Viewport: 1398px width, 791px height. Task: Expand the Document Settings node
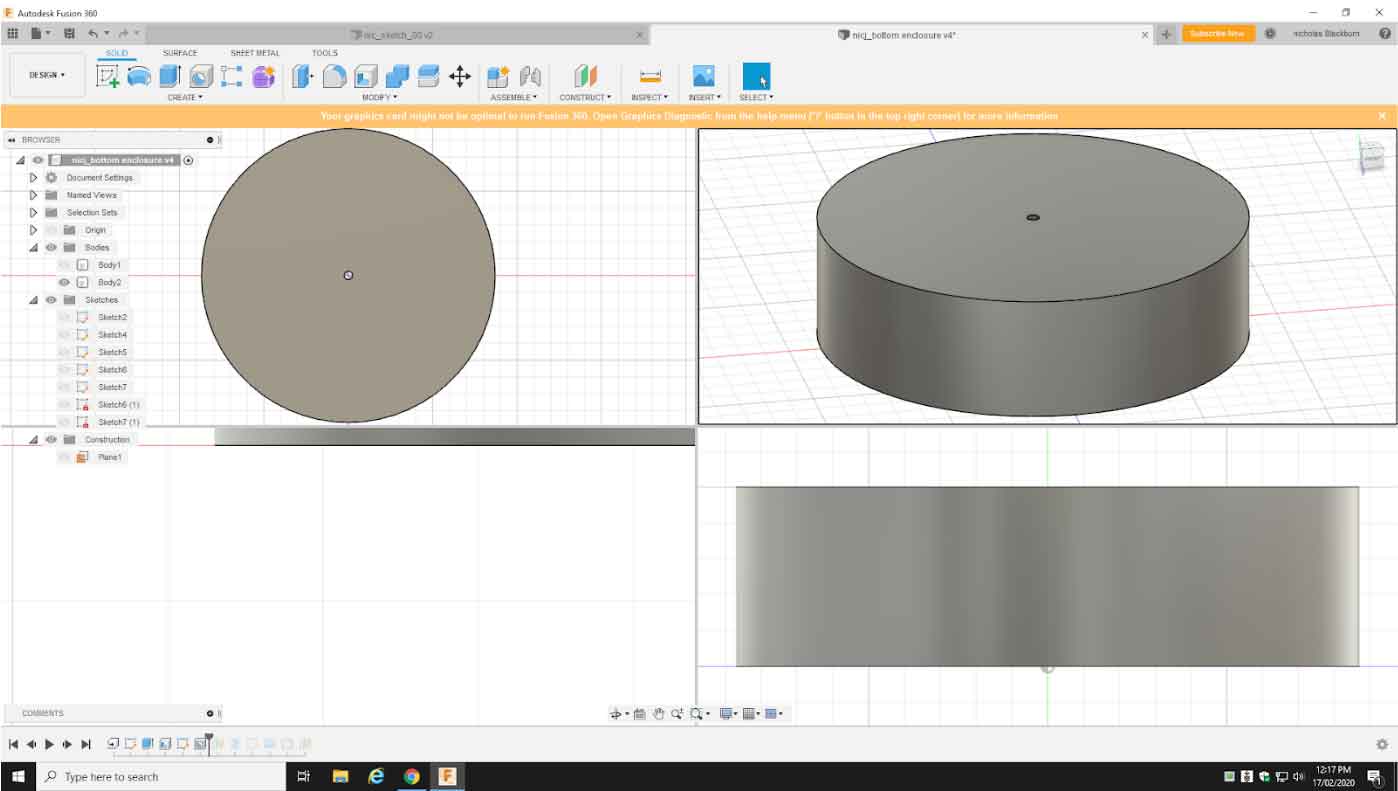(33, 178)
